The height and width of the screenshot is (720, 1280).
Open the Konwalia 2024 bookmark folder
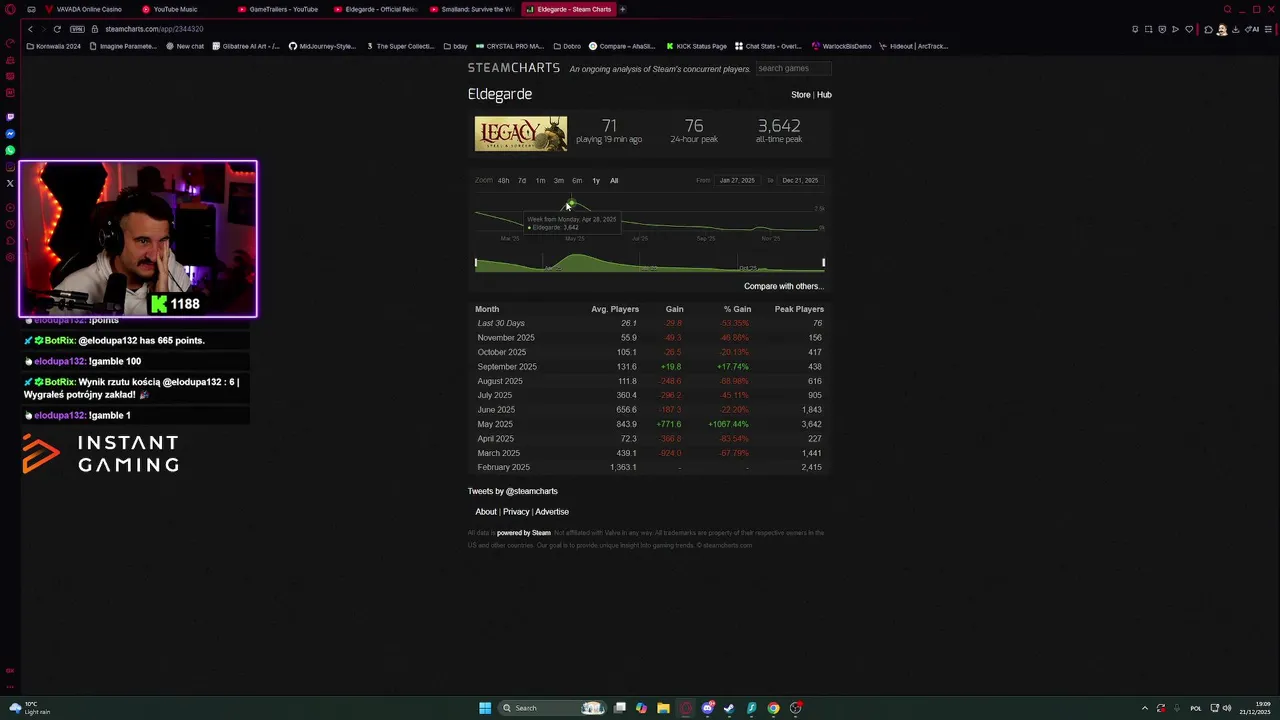(54, 46)
